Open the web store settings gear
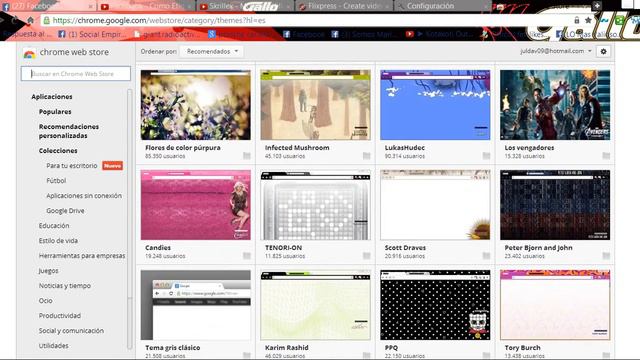The height and width of the screenshot is (360, 640). (x=603, y=51)
